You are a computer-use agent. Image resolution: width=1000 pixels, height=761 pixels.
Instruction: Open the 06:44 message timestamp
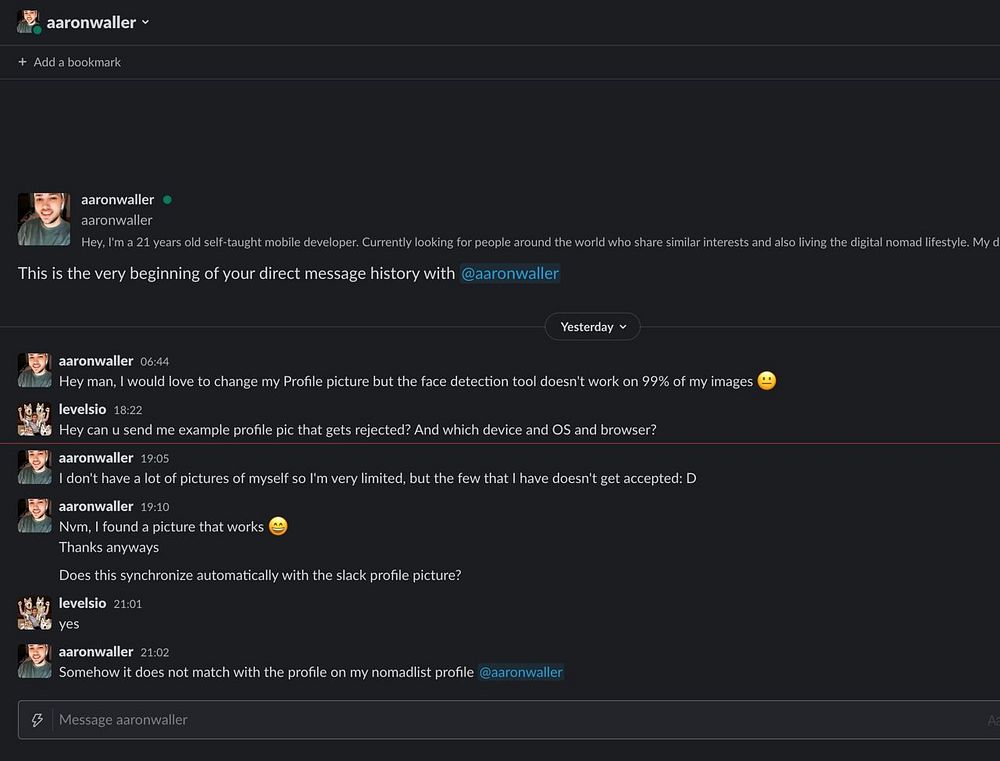pos(155,361)
